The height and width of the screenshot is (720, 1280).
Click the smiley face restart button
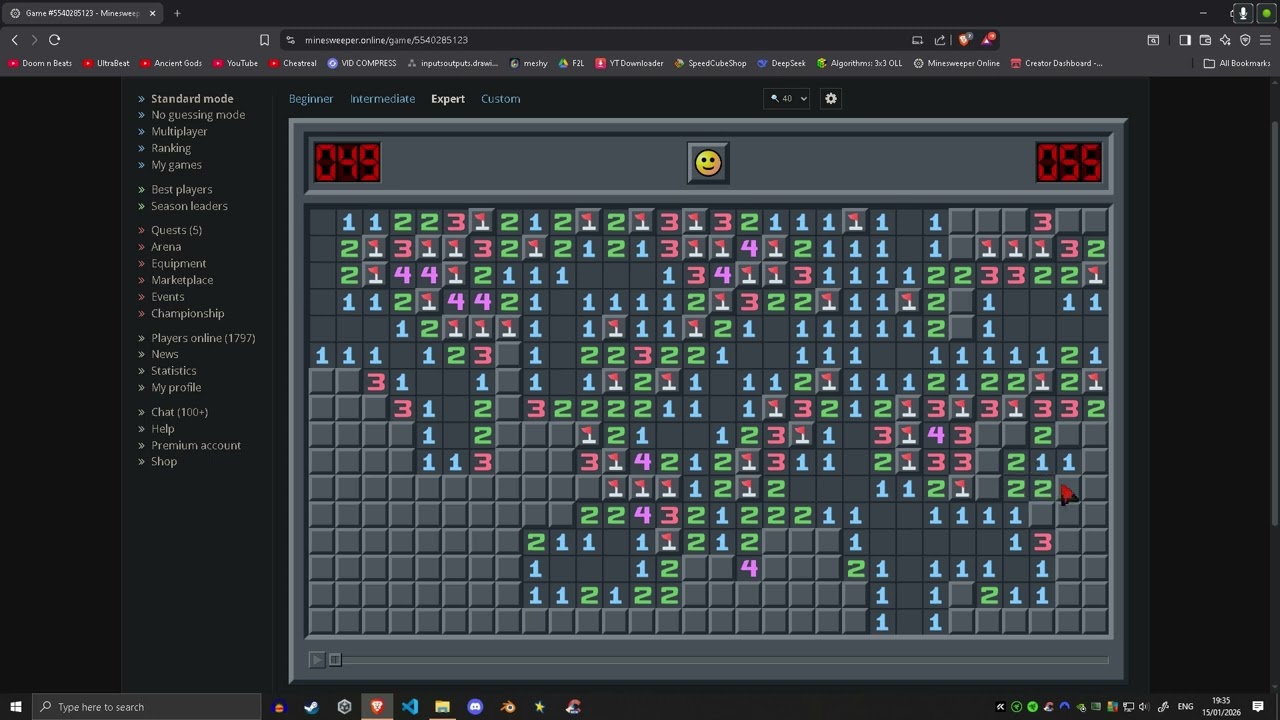click(x=708, y=163)
